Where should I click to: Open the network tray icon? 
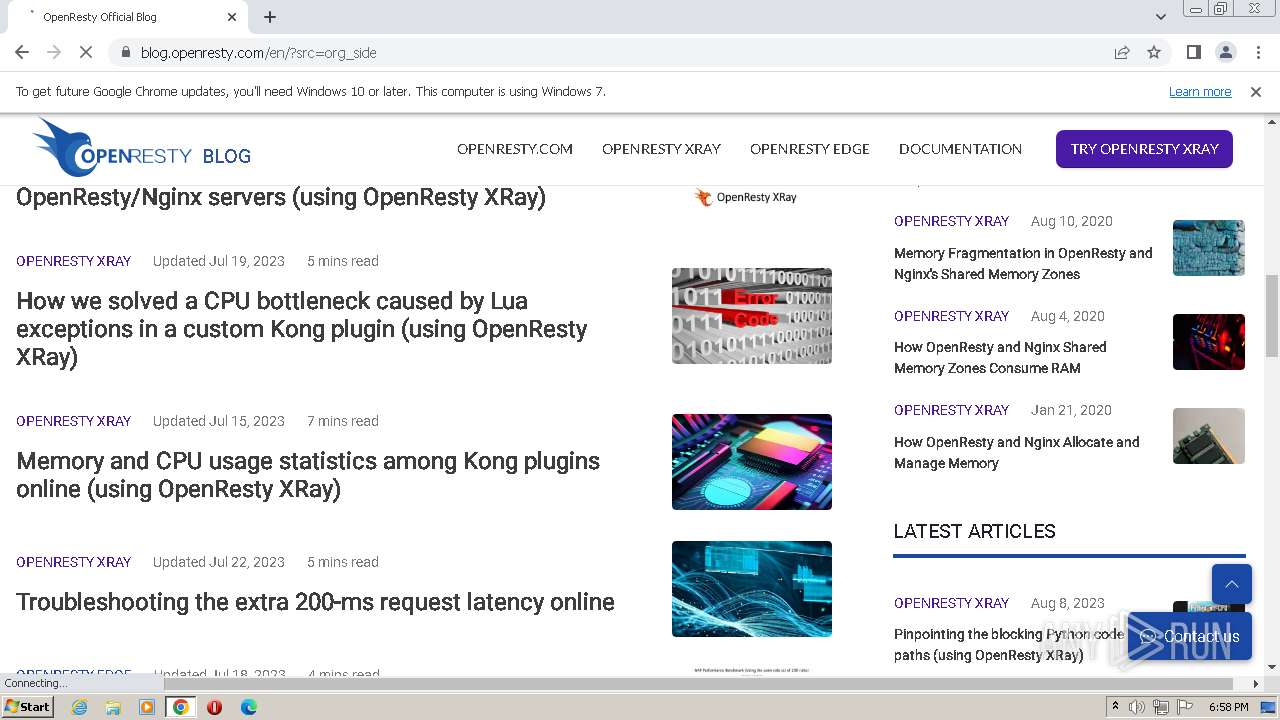[x=1160, y=707]
